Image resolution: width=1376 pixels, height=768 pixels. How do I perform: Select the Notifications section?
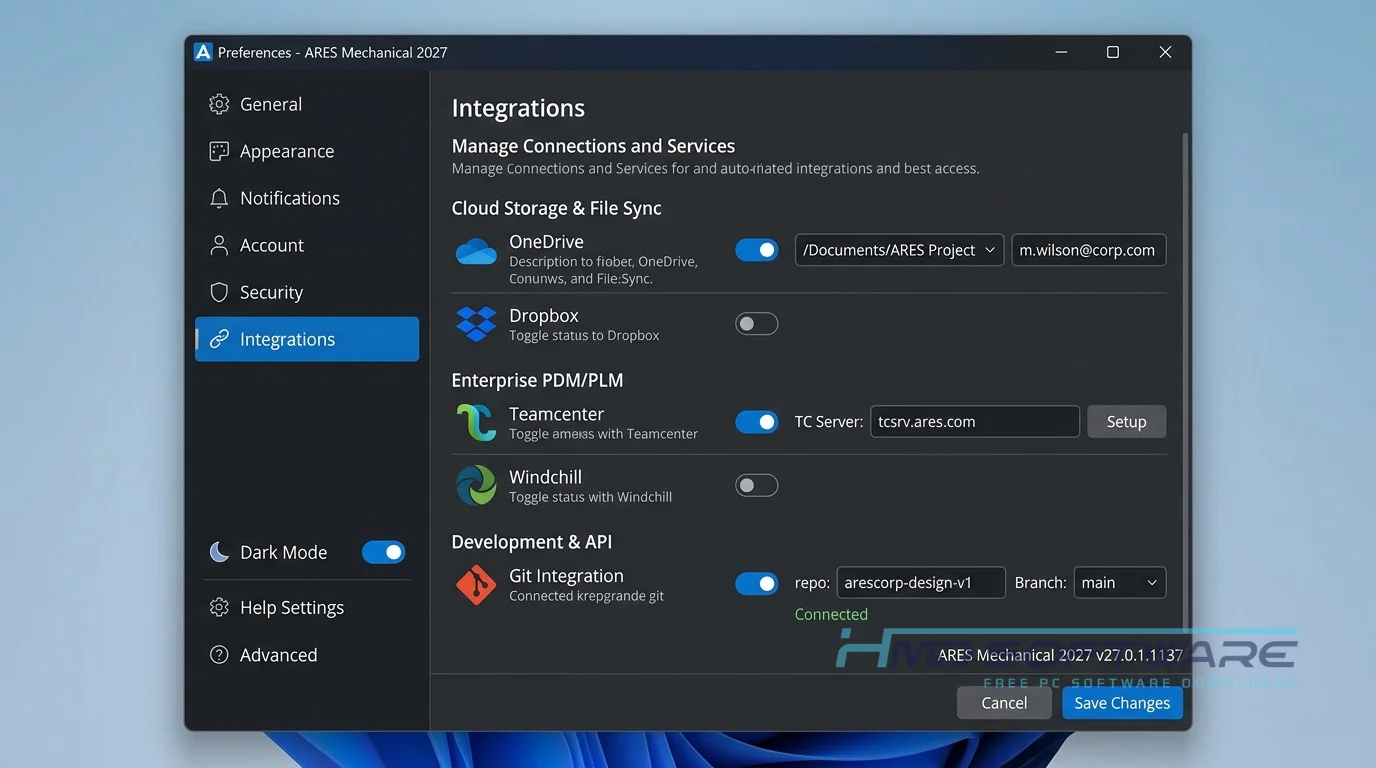tap(307, 198)
